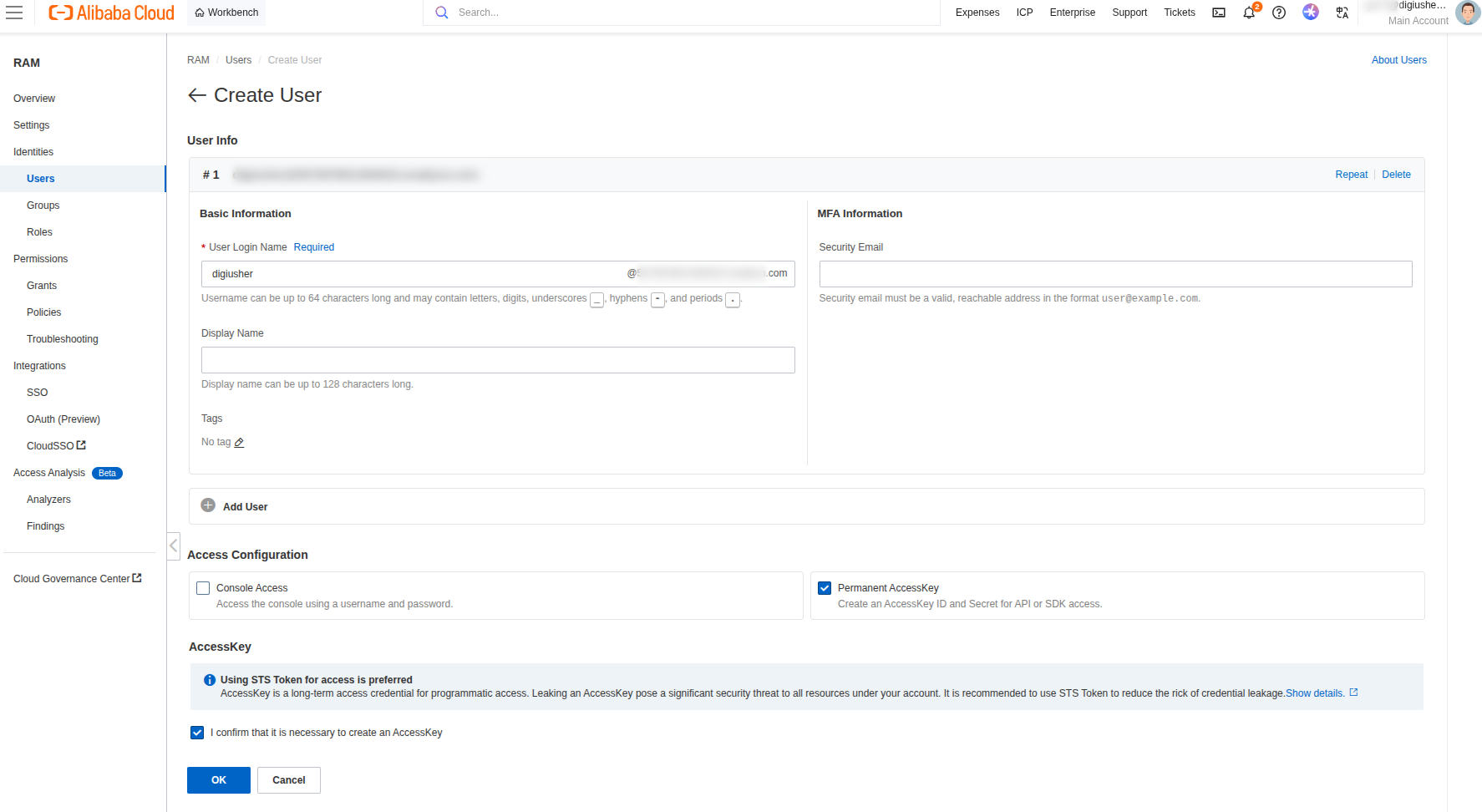Edit the User Login Name field

[498, 274]
